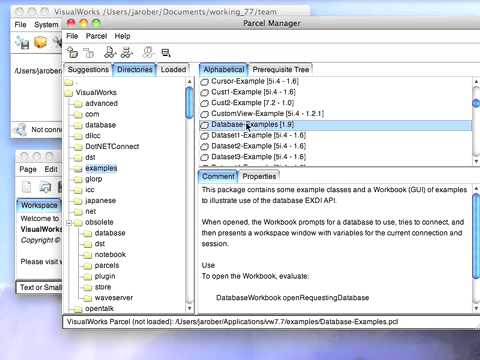Switch to the Suggestions tab
Screen dimensions: 480x360
tap(88, 70)
